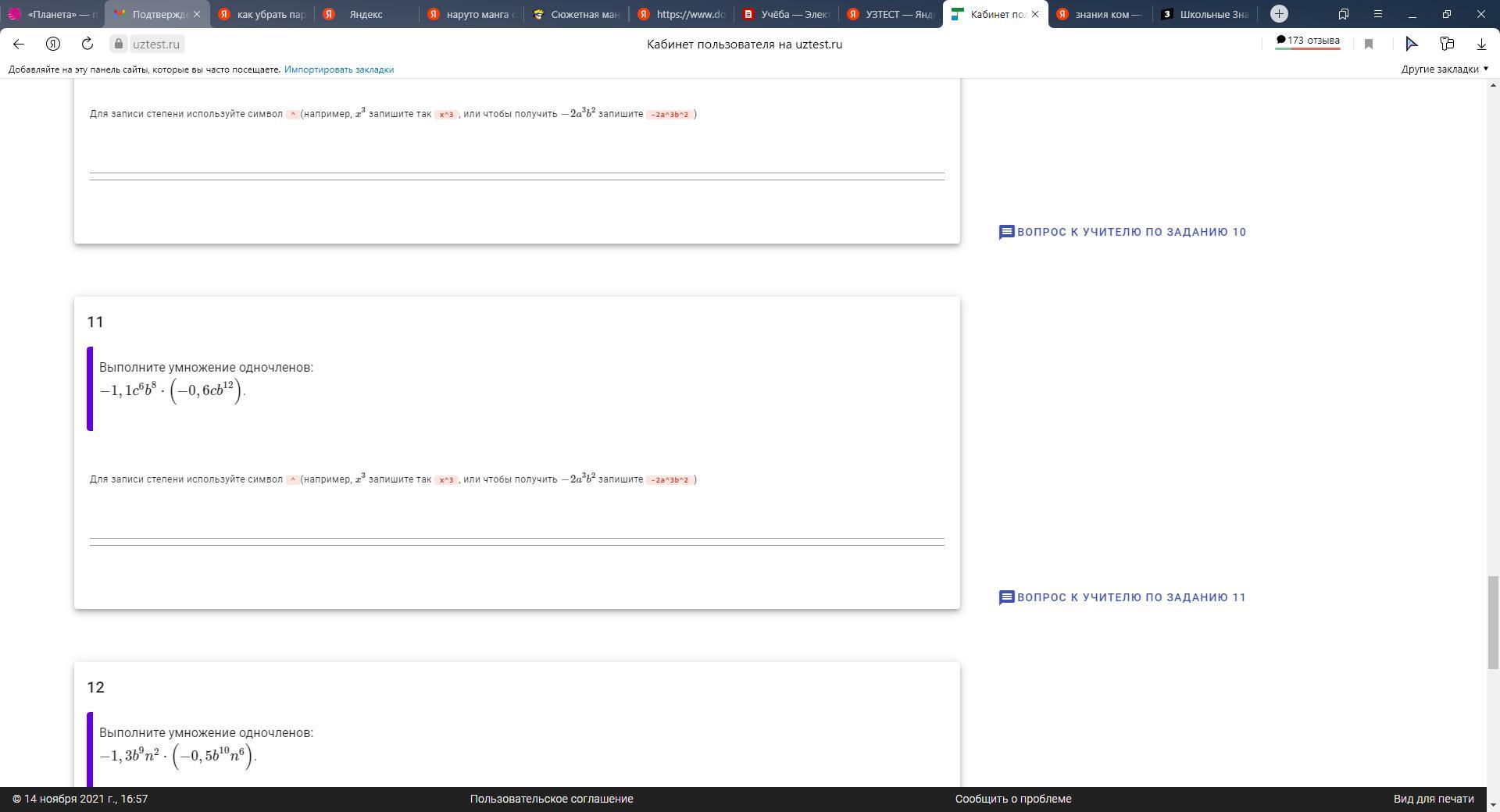
Task: Open the collections icon in the toolbar
Action: 1447,45
